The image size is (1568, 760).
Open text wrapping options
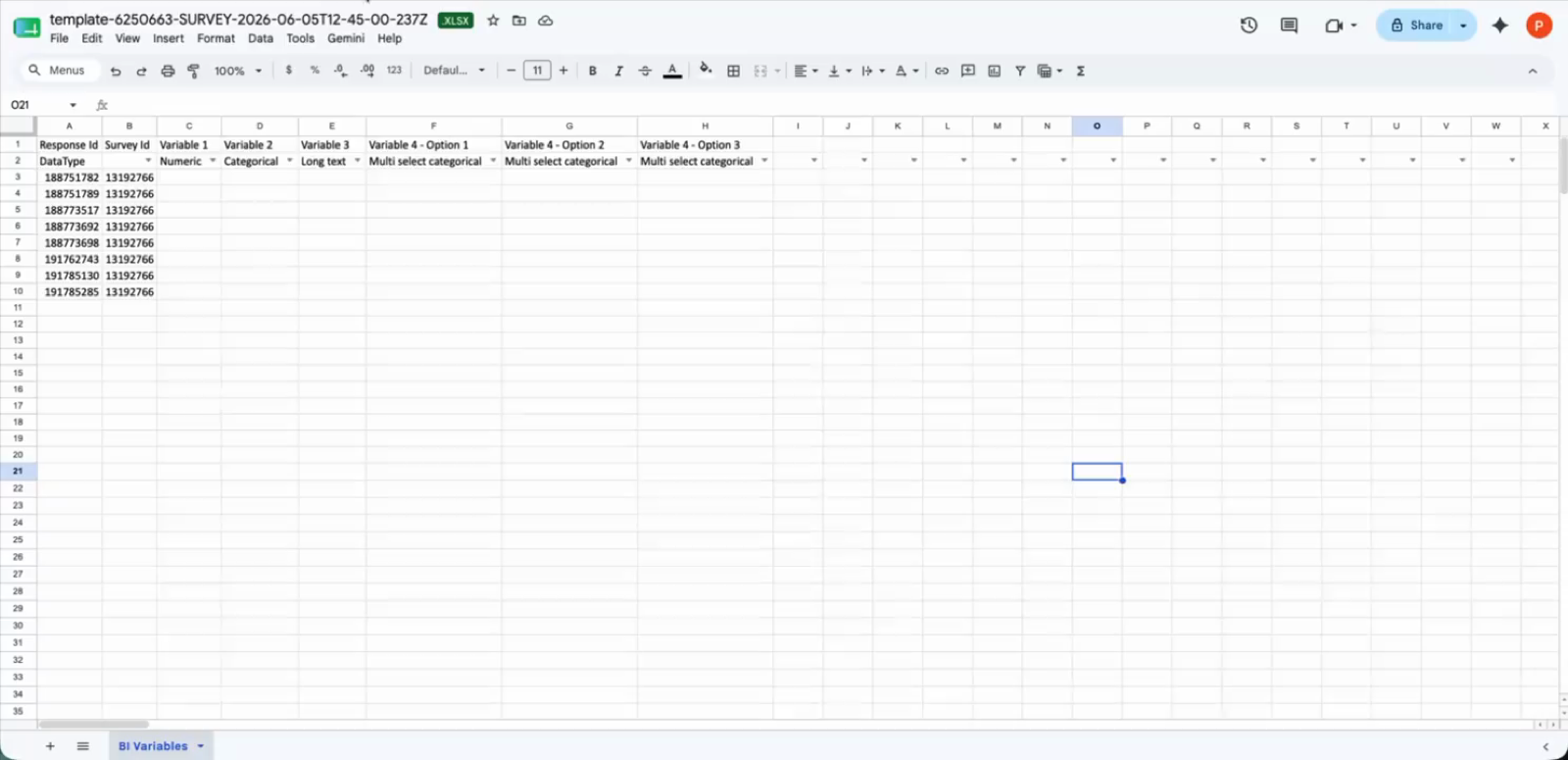[872, 71]
